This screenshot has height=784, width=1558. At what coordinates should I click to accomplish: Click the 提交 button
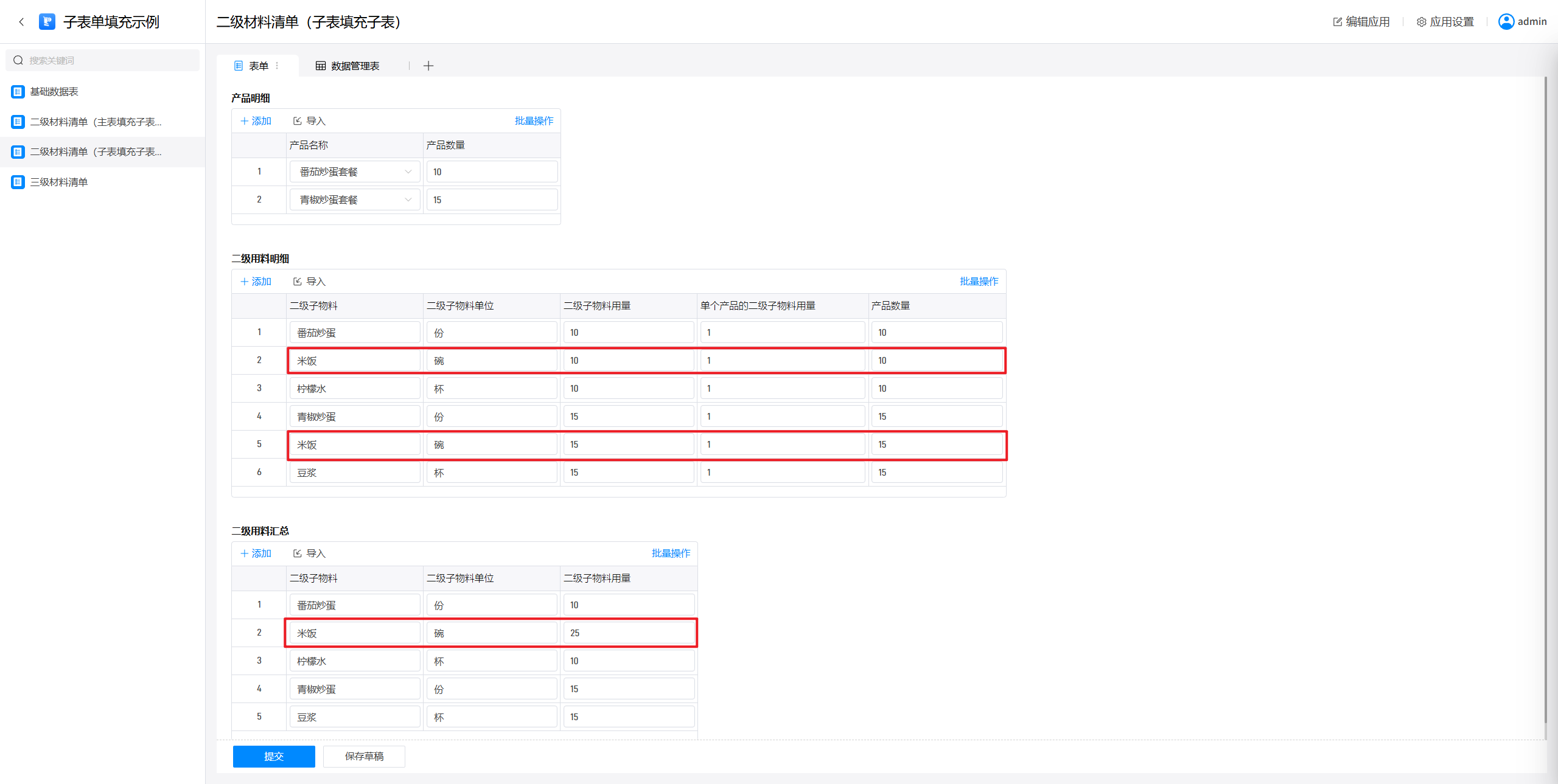click(274, 756)
